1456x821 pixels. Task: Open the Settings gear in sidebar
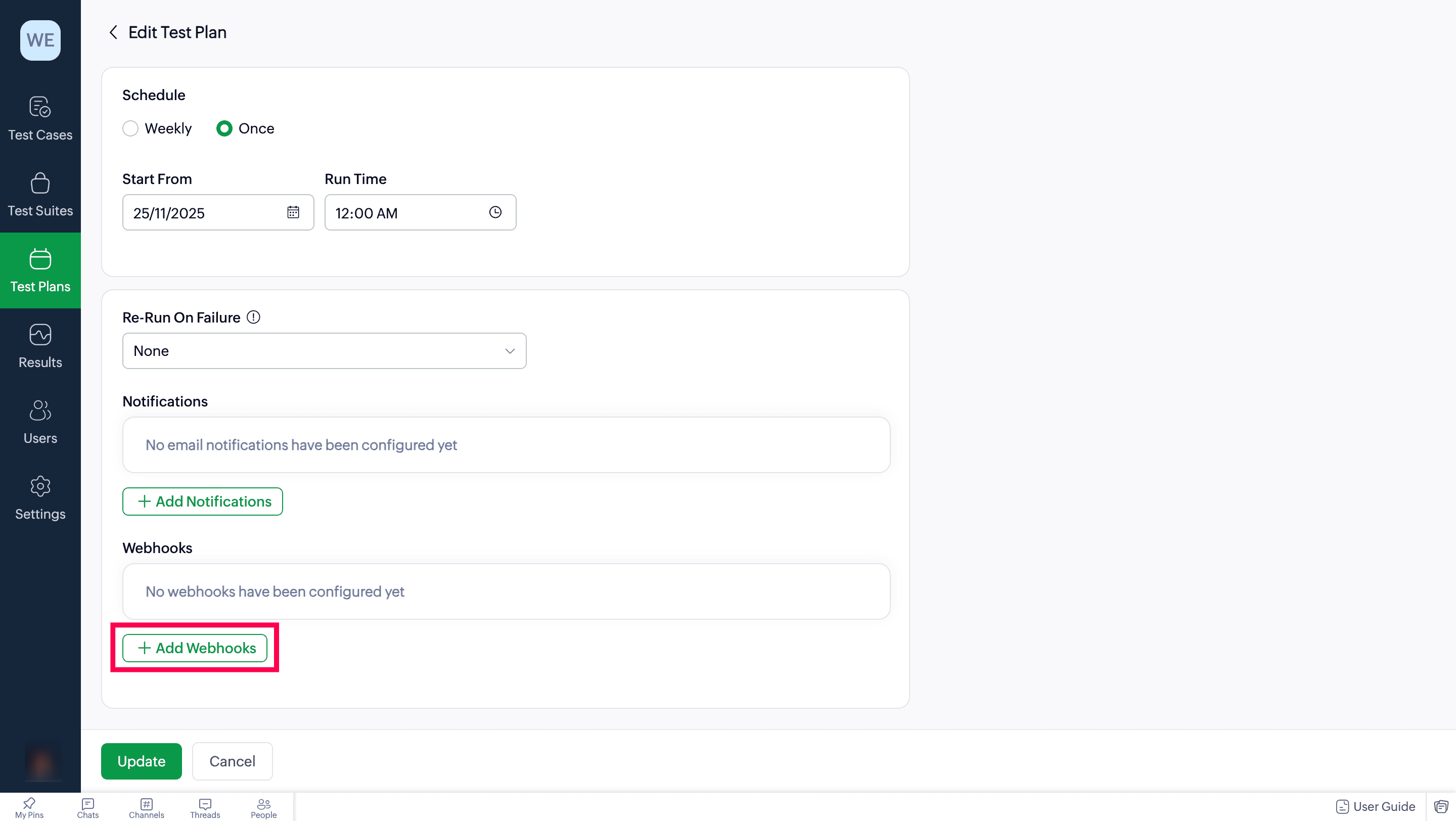pyautogui.click(x=40, y=486)
